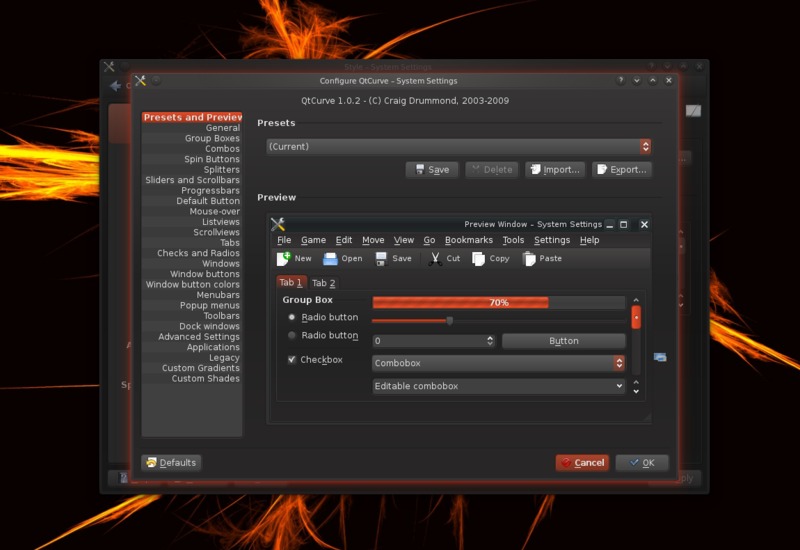Click the spin box field showing 0
Image resolution: width=800 pixels, height=550 pixels.
click(x=429, y=340)
